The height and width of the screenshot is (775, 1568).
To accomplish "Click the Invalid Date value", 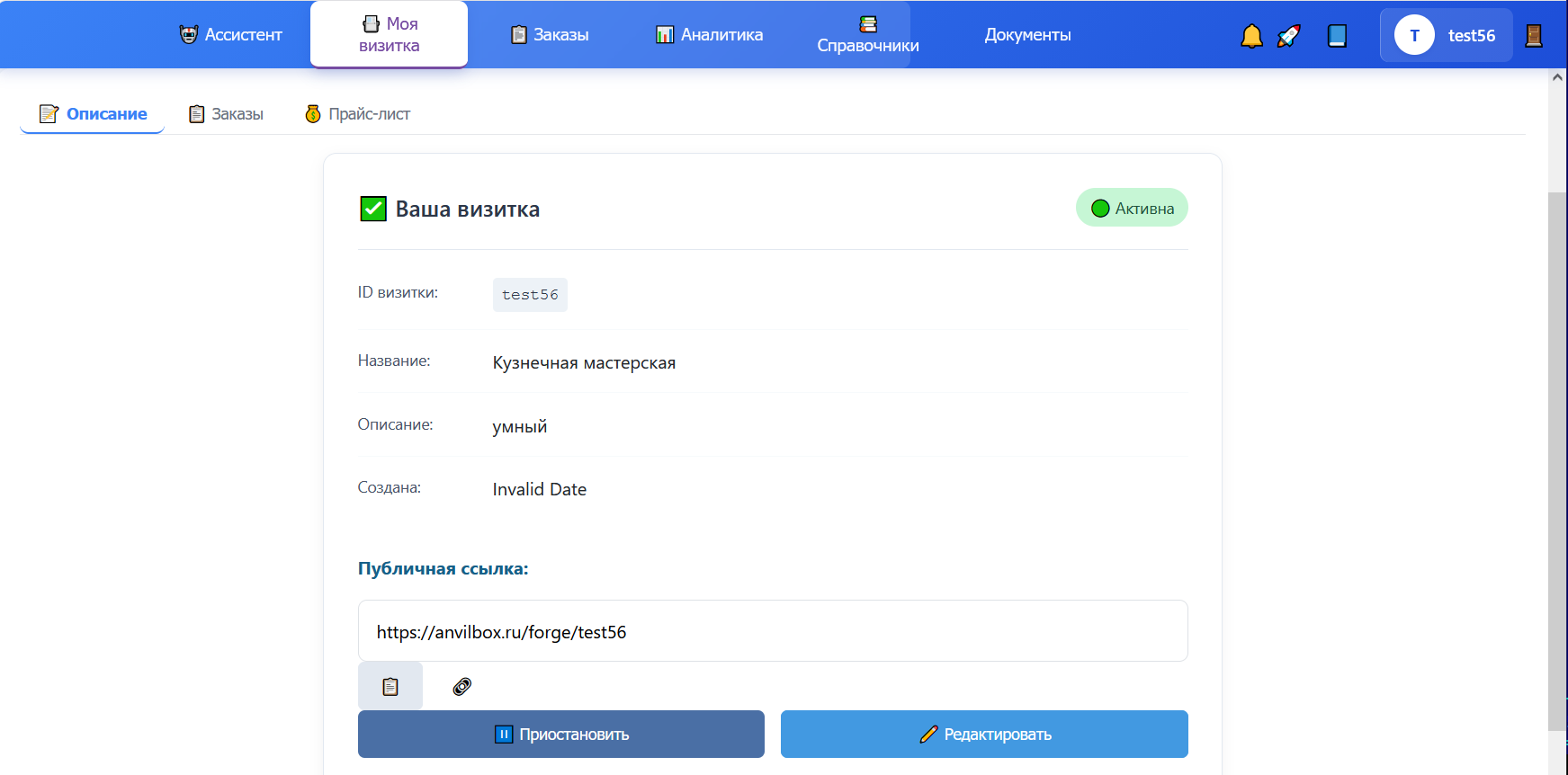I will [x=540, y=489].
